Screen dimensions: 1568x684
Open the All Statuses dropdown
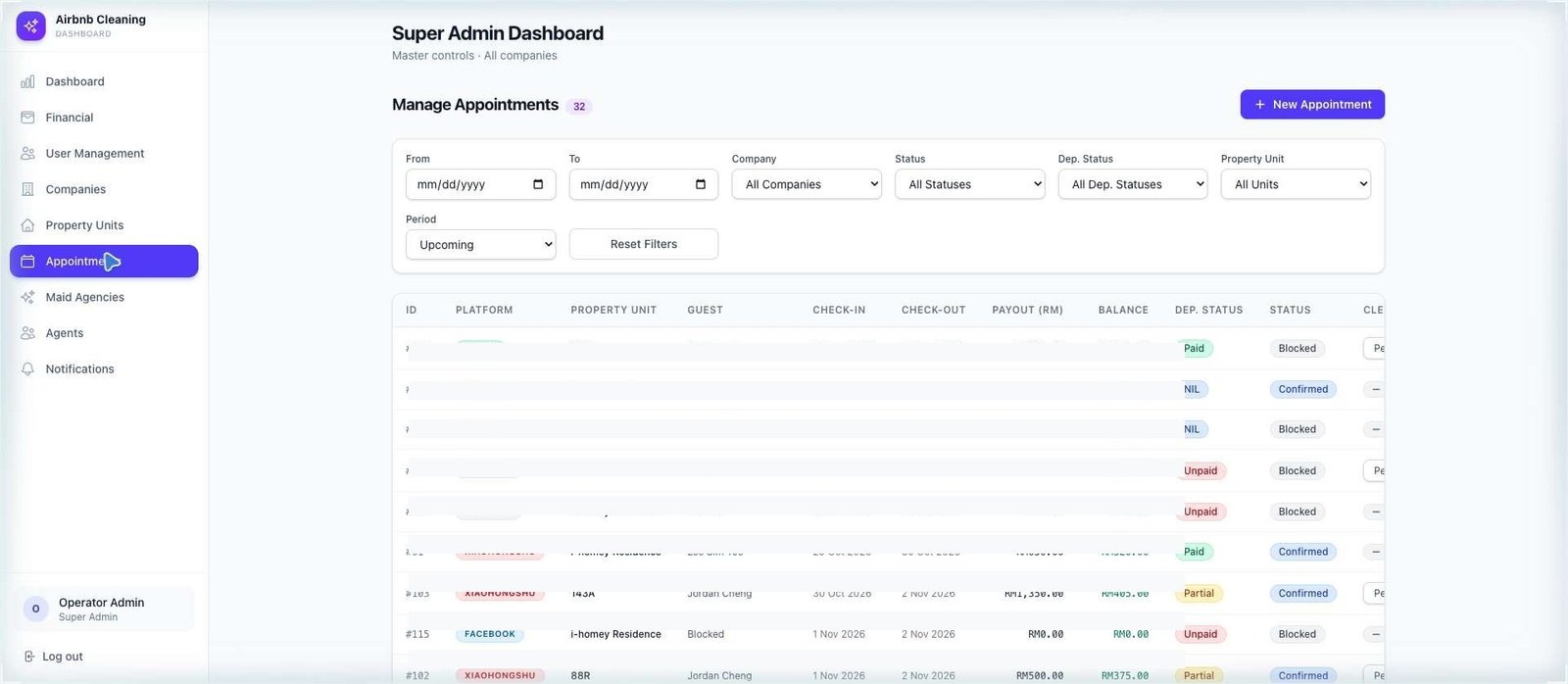969,184
